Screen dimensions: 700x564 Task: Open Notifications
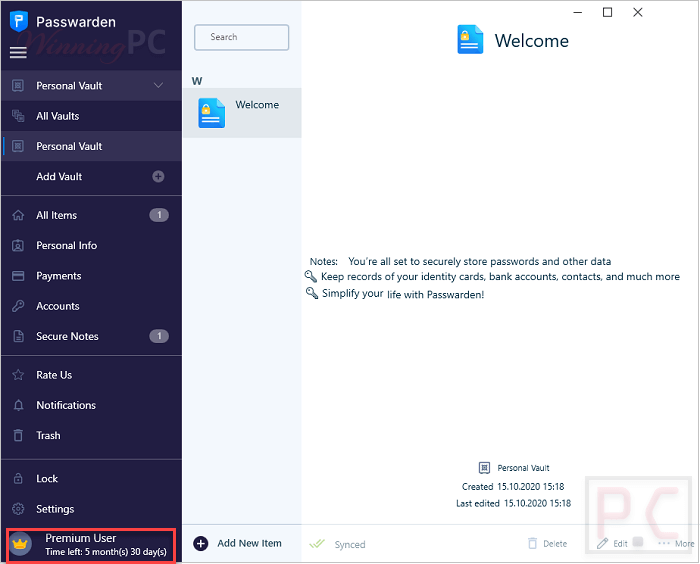coord(91,405)
